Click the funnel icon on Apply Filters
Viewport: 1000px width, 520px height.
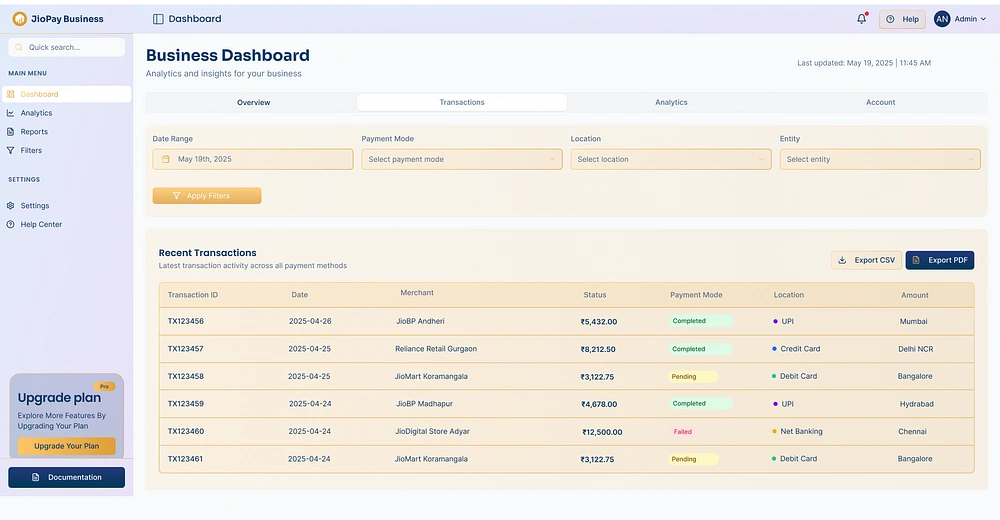(177, 196)
